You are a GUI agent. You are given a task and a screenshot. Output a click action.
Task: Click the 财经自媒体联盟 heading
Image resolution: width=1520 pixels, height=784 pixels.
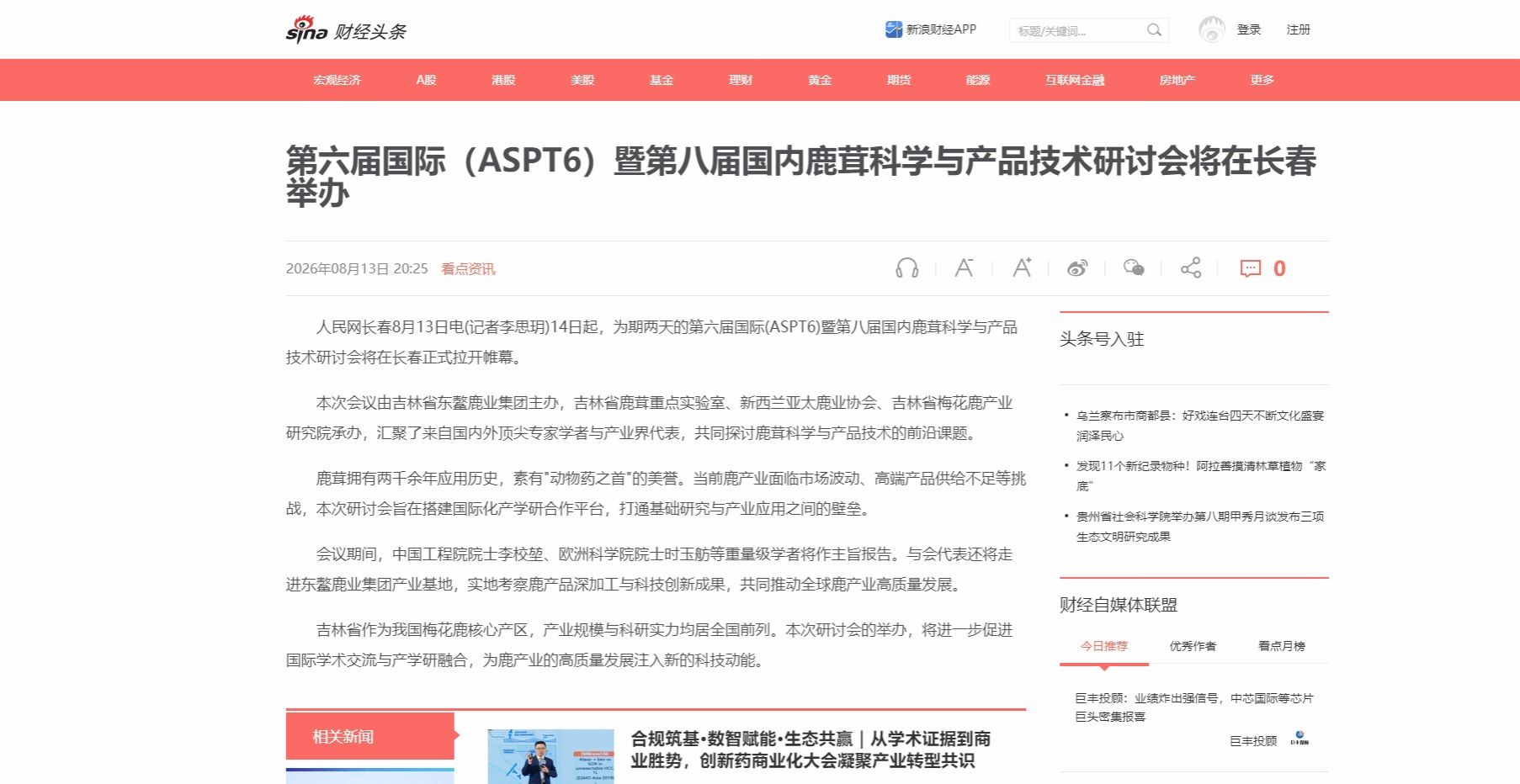[1119, 605]
